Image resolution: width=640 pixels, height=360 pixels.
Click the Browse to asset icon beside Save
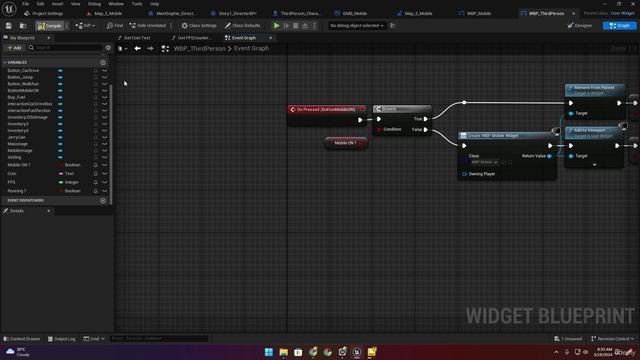click(23, 26)
